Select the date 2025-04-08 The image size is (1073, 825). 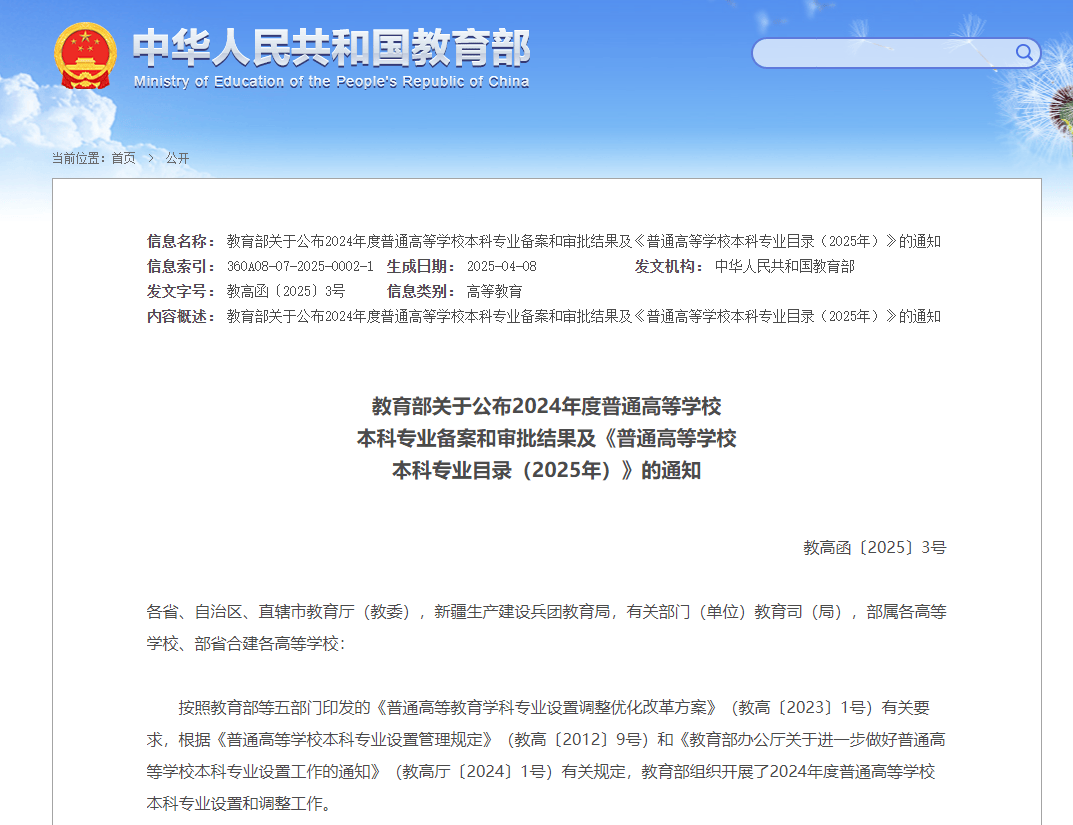point(502,266)
